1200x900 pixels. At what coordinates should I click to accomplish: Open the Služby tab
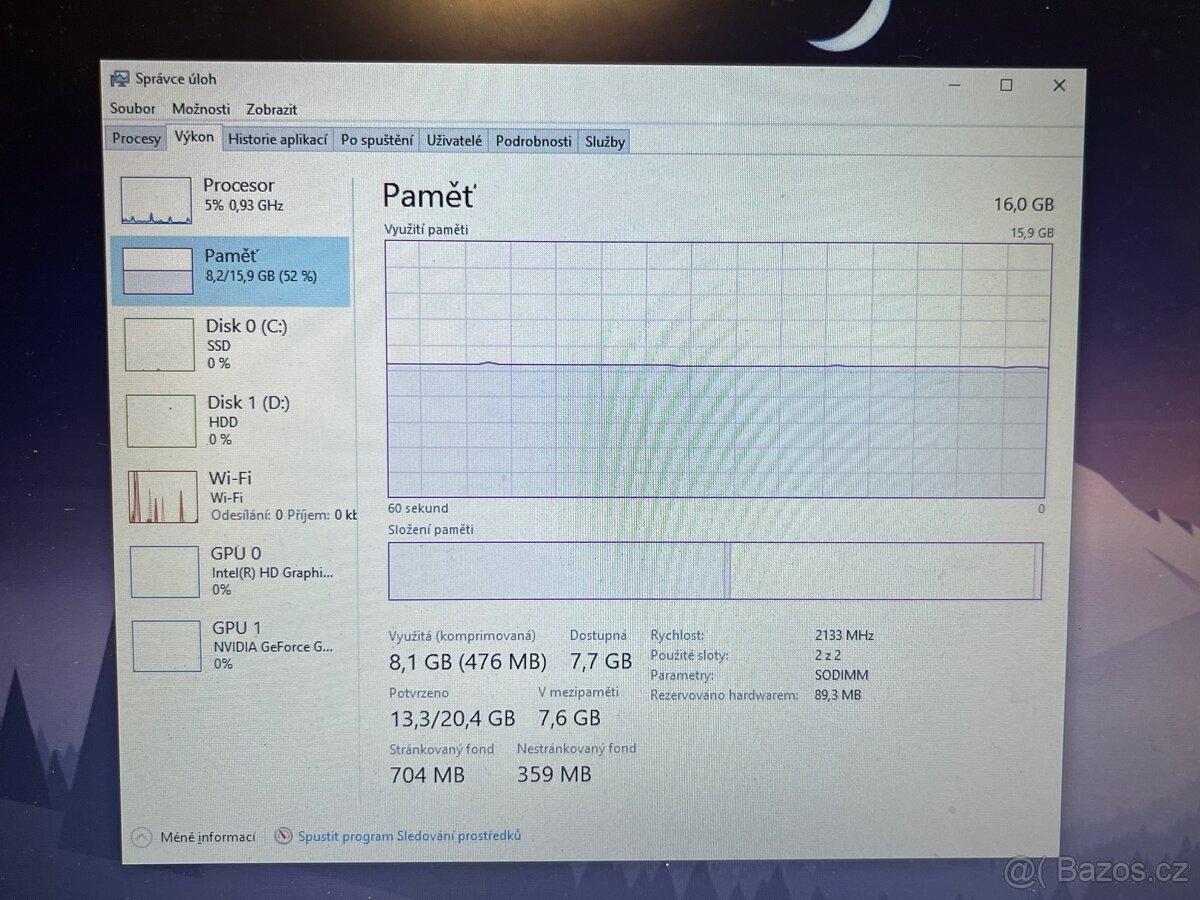coord(604,142)
